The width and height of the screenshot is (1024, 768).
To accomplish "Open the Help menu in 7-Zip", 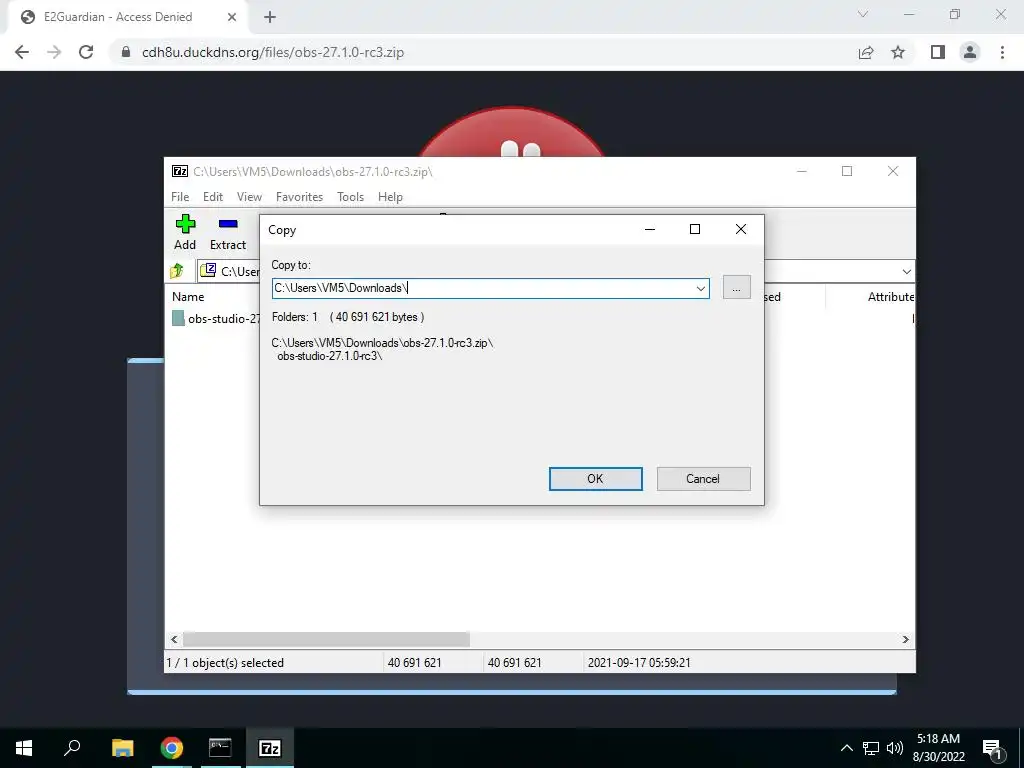I will 390,197.
